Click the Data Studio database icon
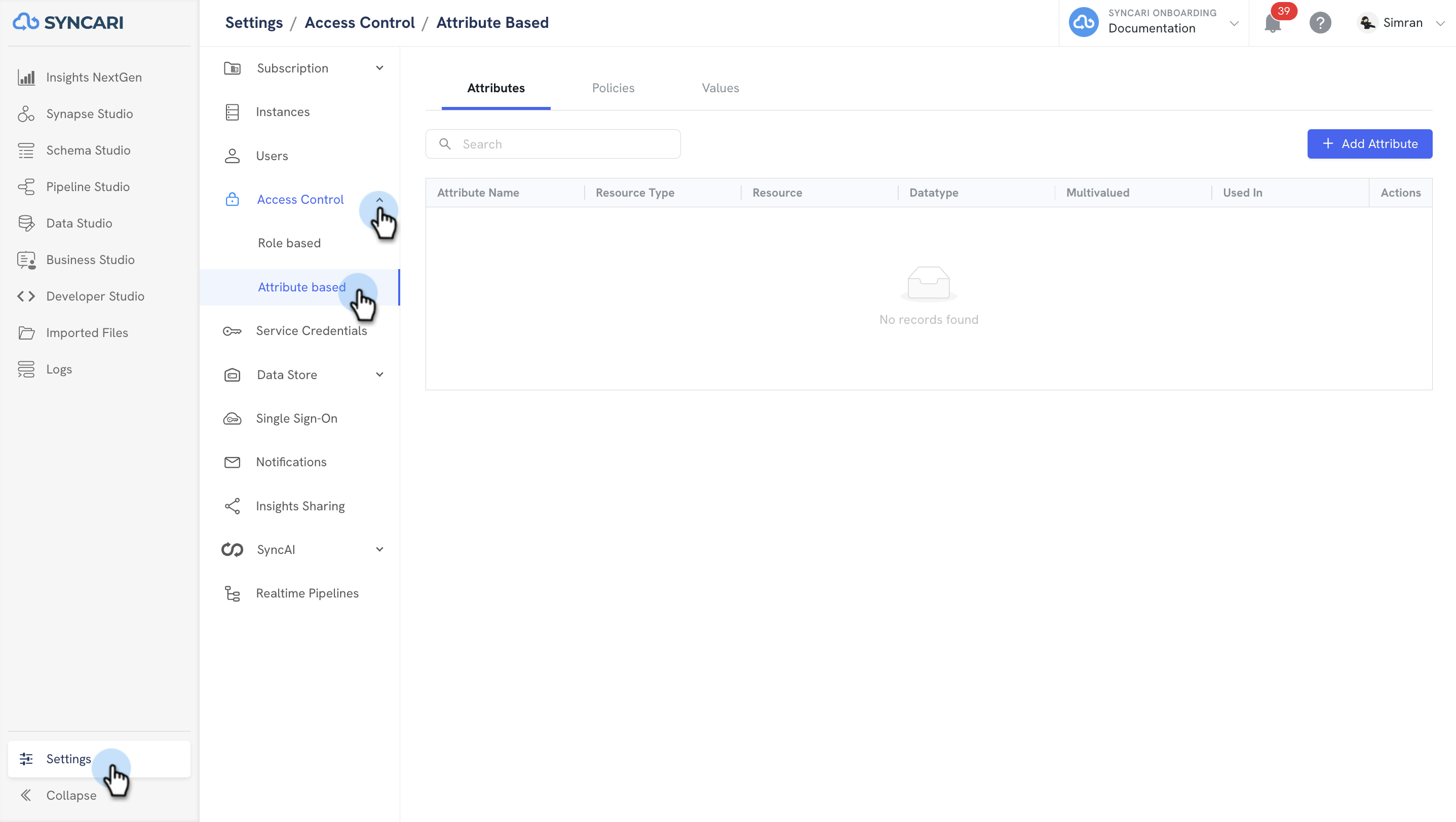This screenshot has height=822, width=1456. coord(26,223)
